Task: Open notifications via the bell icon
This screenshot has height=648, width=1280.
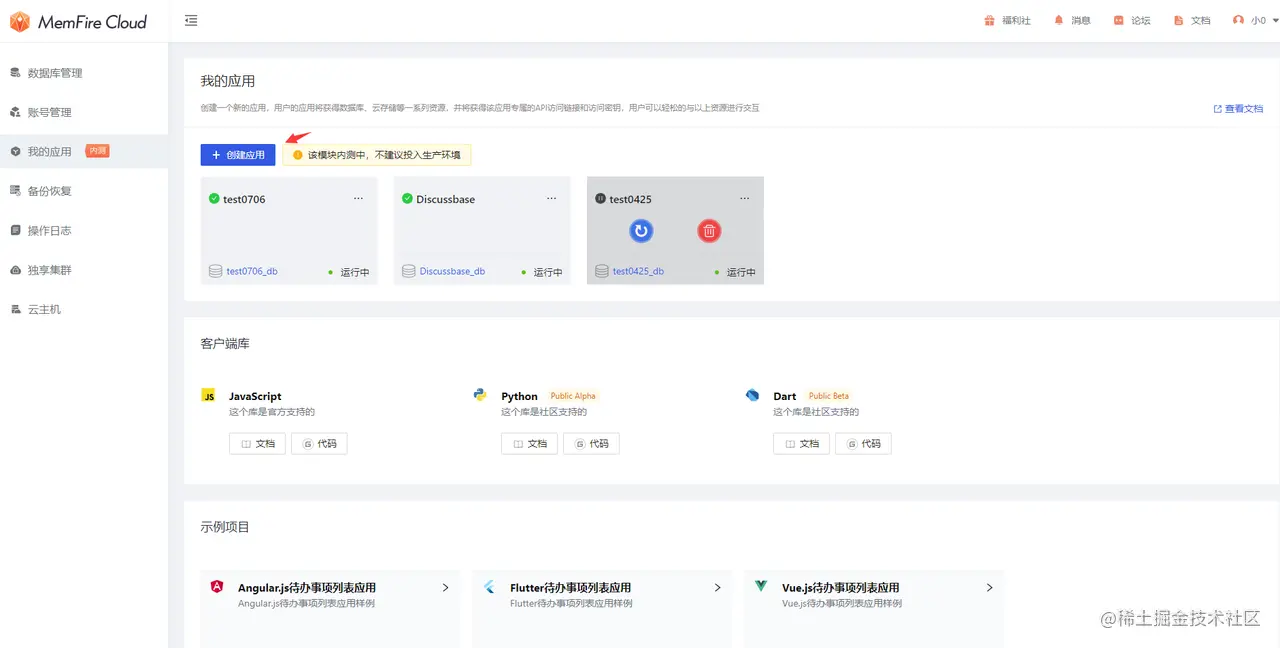Action: point(1059,20)
